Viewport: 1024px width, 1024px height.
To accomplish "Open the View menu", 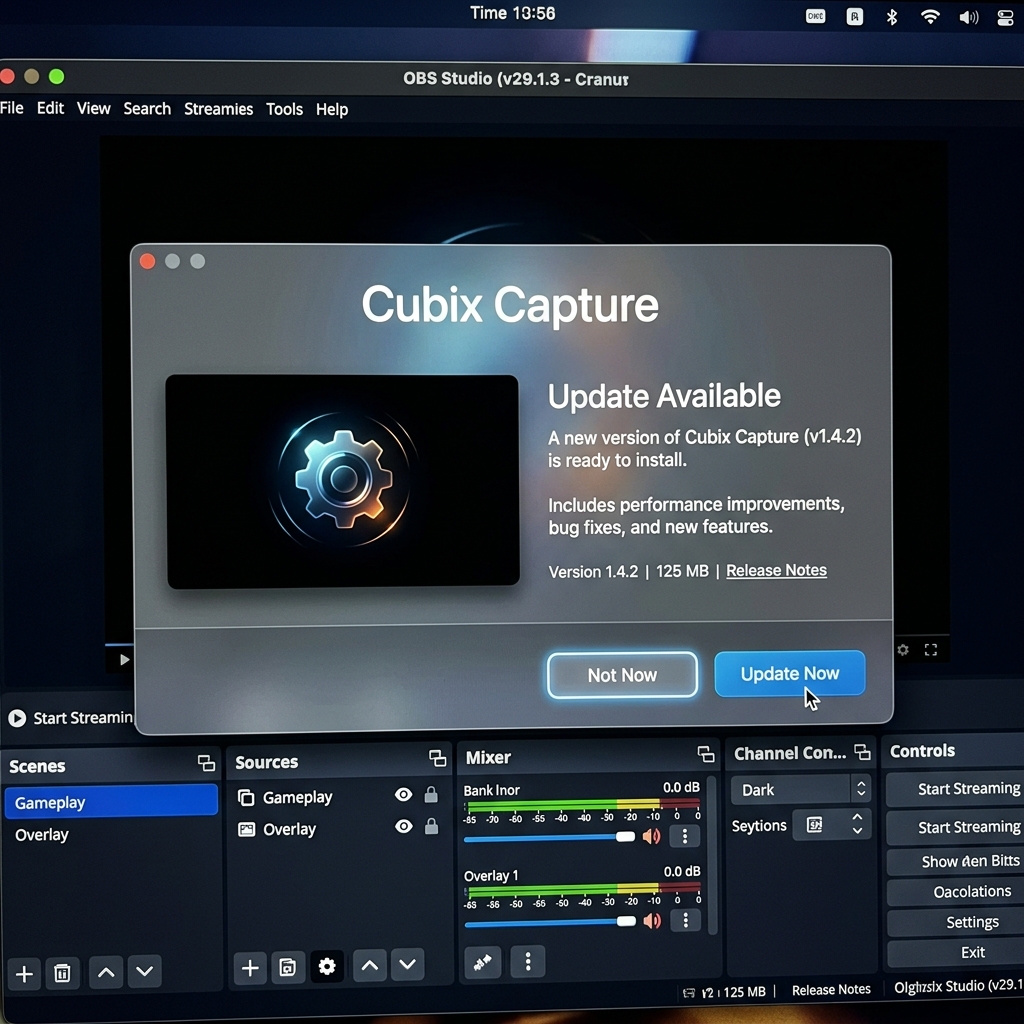I will click(x=93, y=108).
